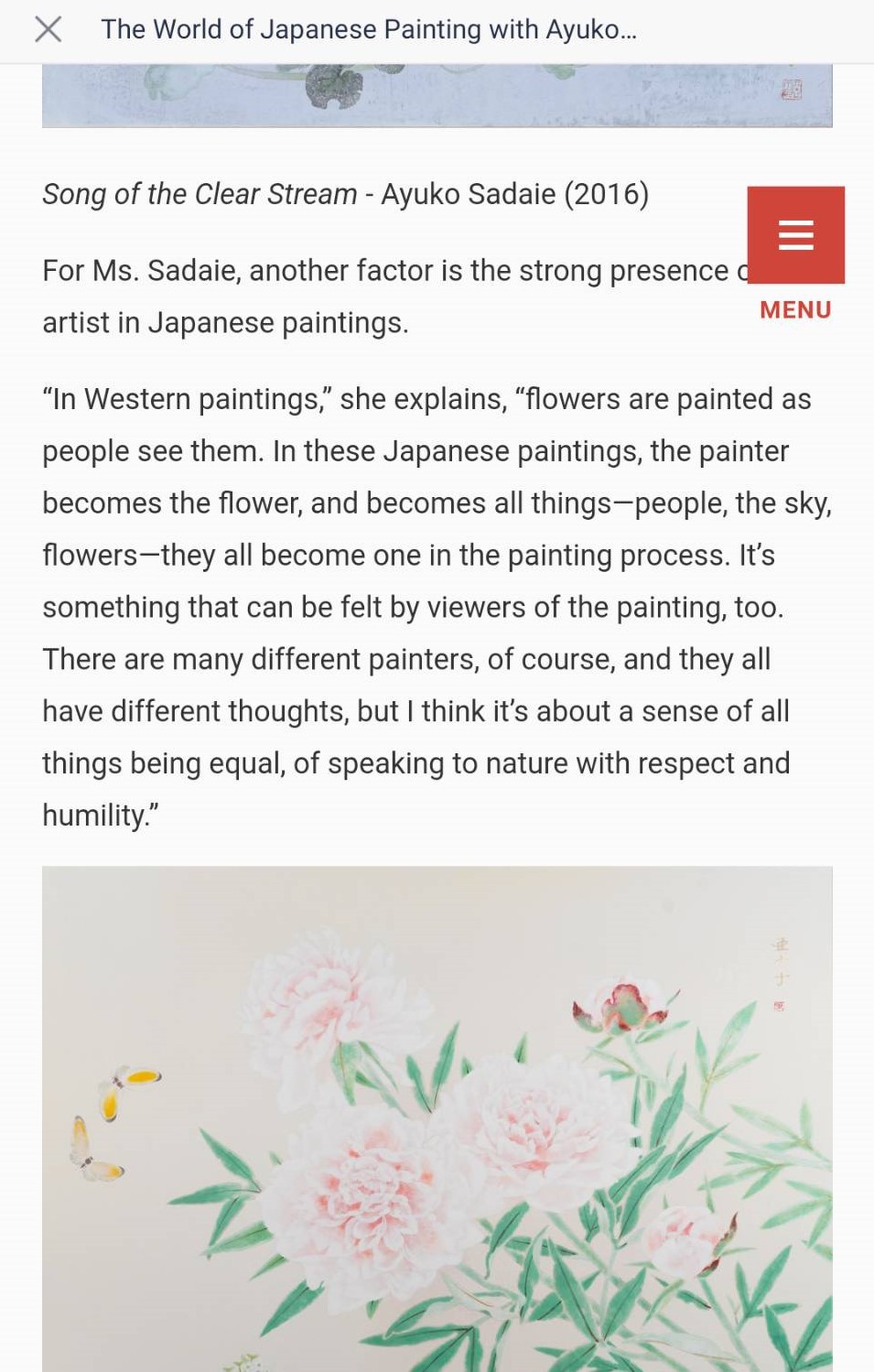Select the italic Song of the Clear Stream caption

pyautogui.click(x=200, y=194)
